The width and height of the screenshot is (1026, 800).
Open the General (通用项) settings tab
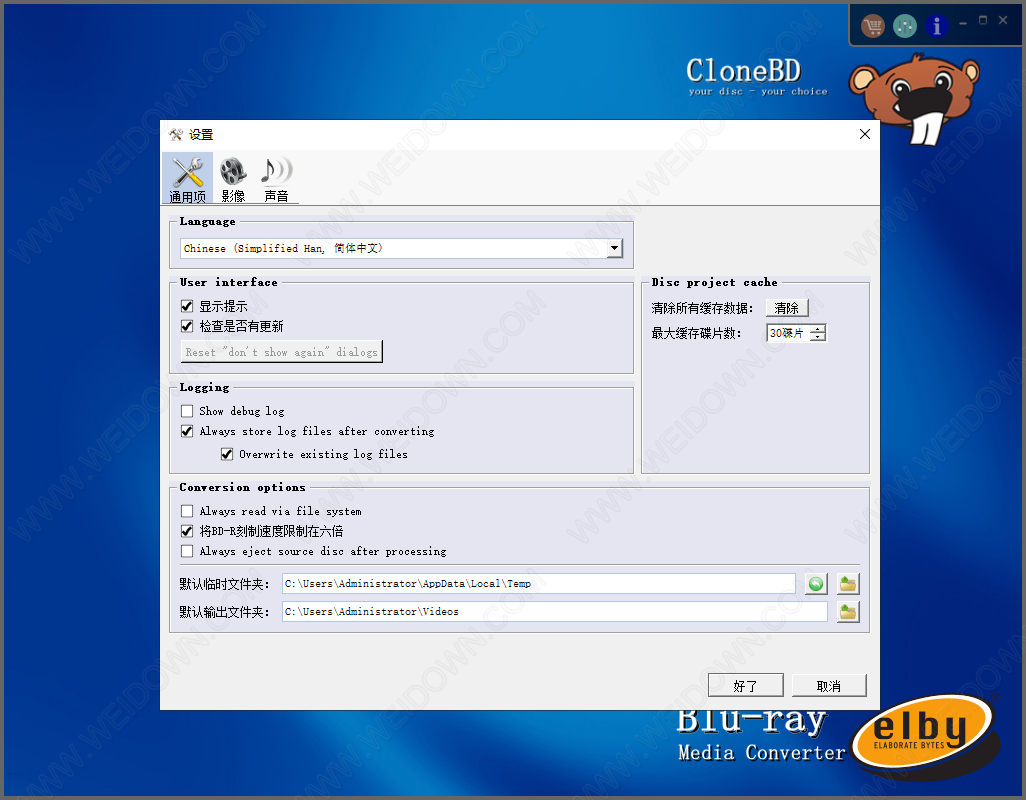click(188, 179)
